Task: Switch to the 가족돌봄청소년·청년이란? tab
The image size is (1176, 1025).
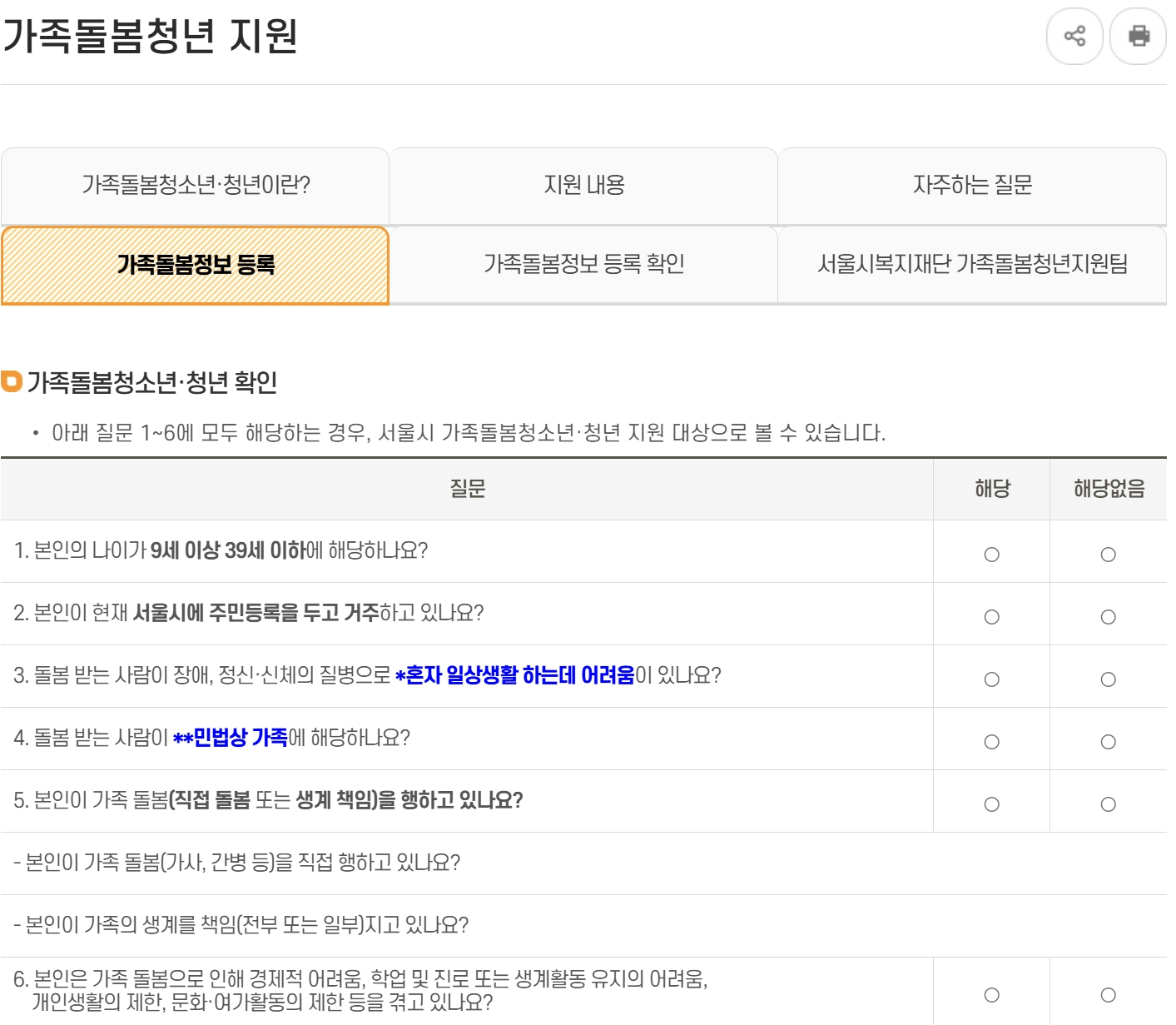Action: coord(196,187)
